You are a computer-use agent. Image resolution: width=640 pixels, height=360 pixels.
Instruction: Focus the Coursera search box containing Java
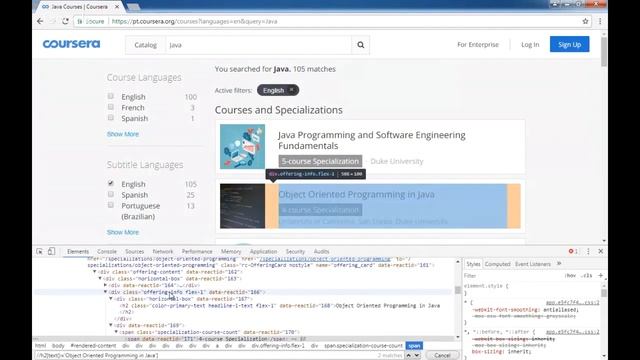click(x=258, y=45)
